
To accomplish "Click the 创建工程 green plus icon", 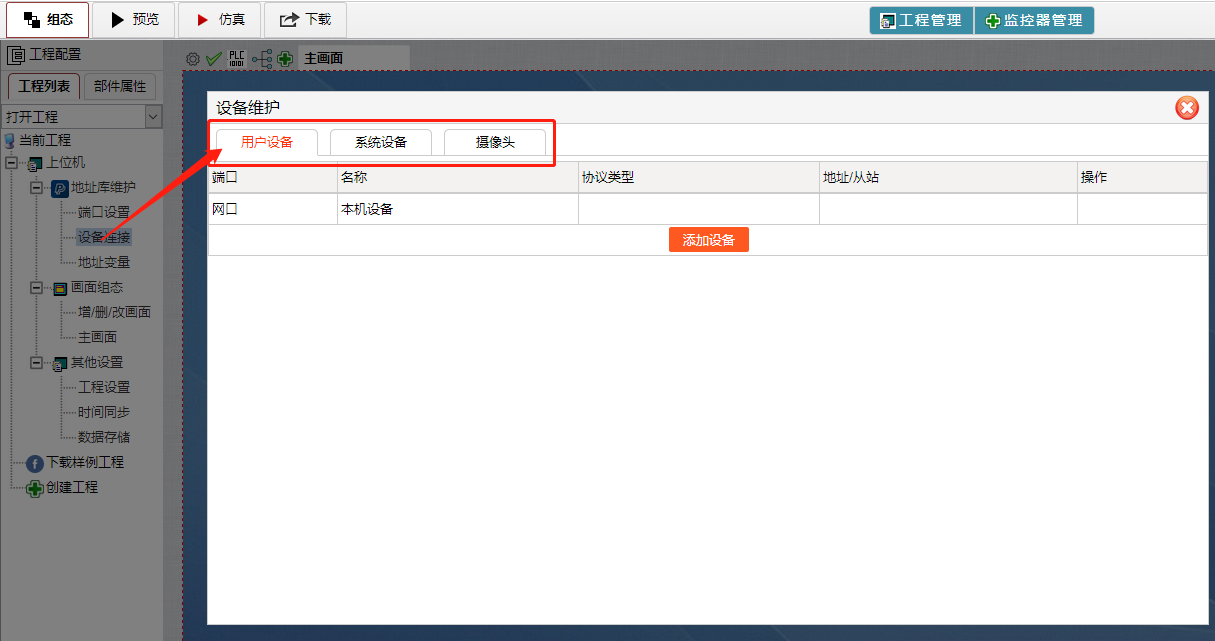I will pos(35,488).
